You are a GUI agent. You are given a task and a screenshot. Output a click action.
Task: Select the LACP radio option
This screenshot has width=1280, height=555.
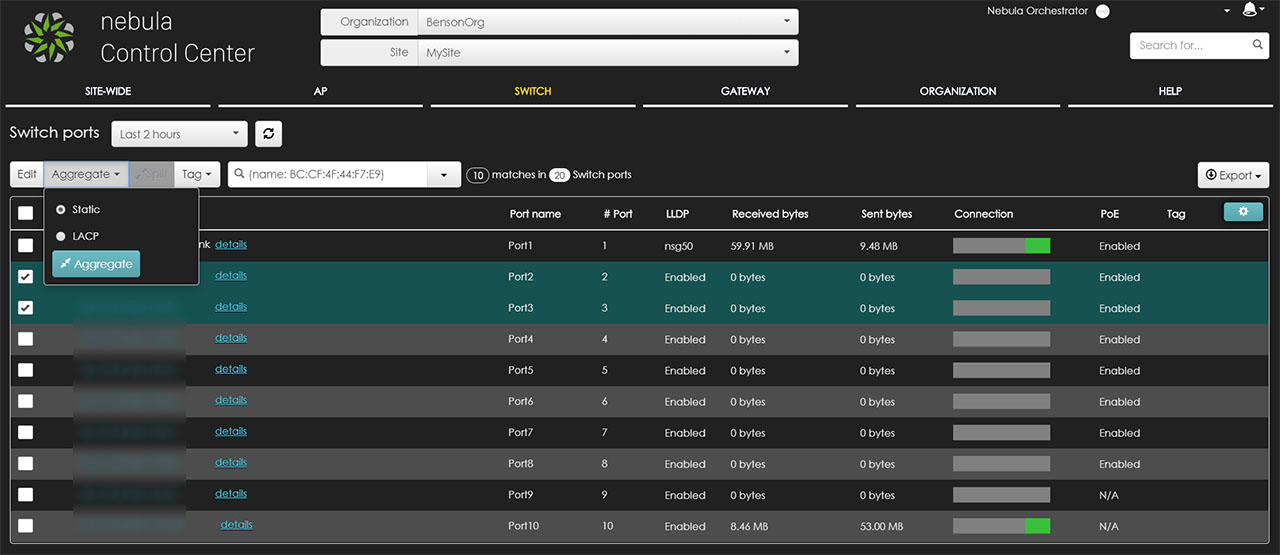[61, 236]
